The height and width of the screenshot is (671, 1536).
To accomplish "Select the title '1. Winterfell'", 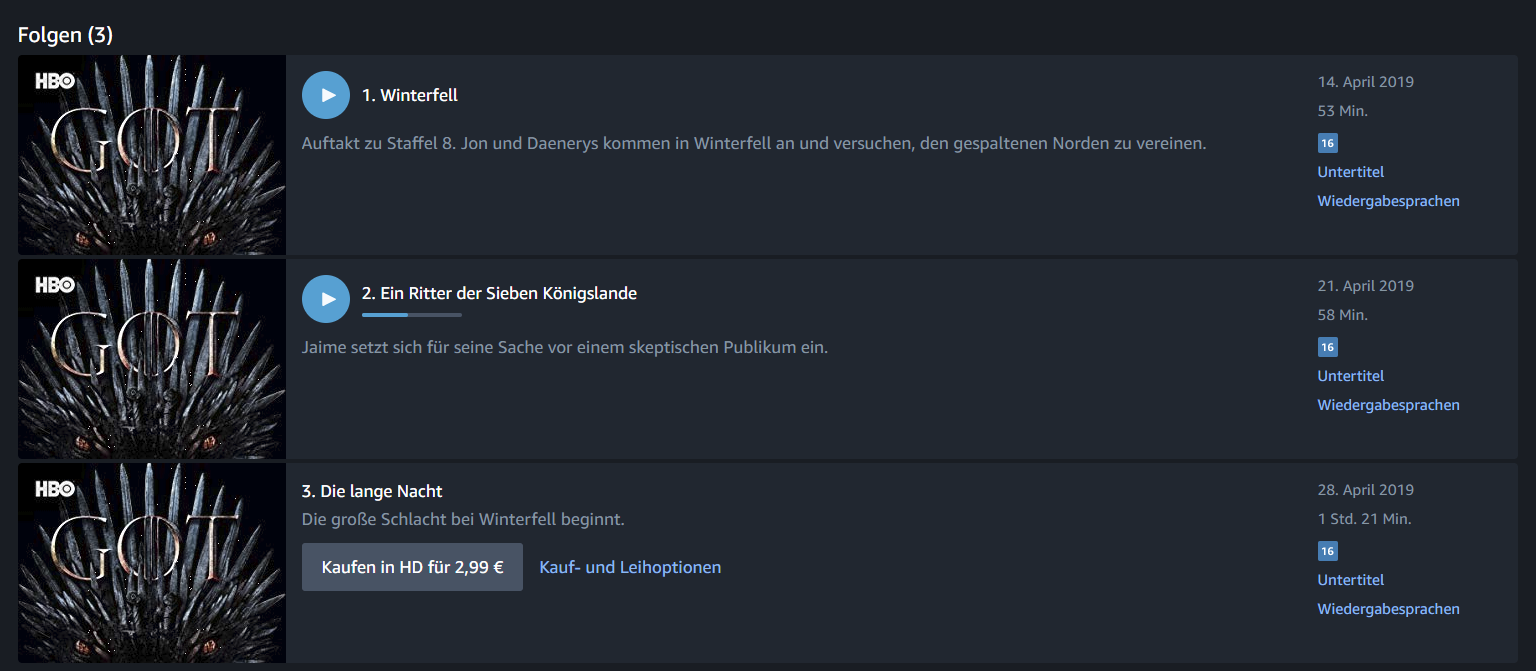I will [410, 95].
